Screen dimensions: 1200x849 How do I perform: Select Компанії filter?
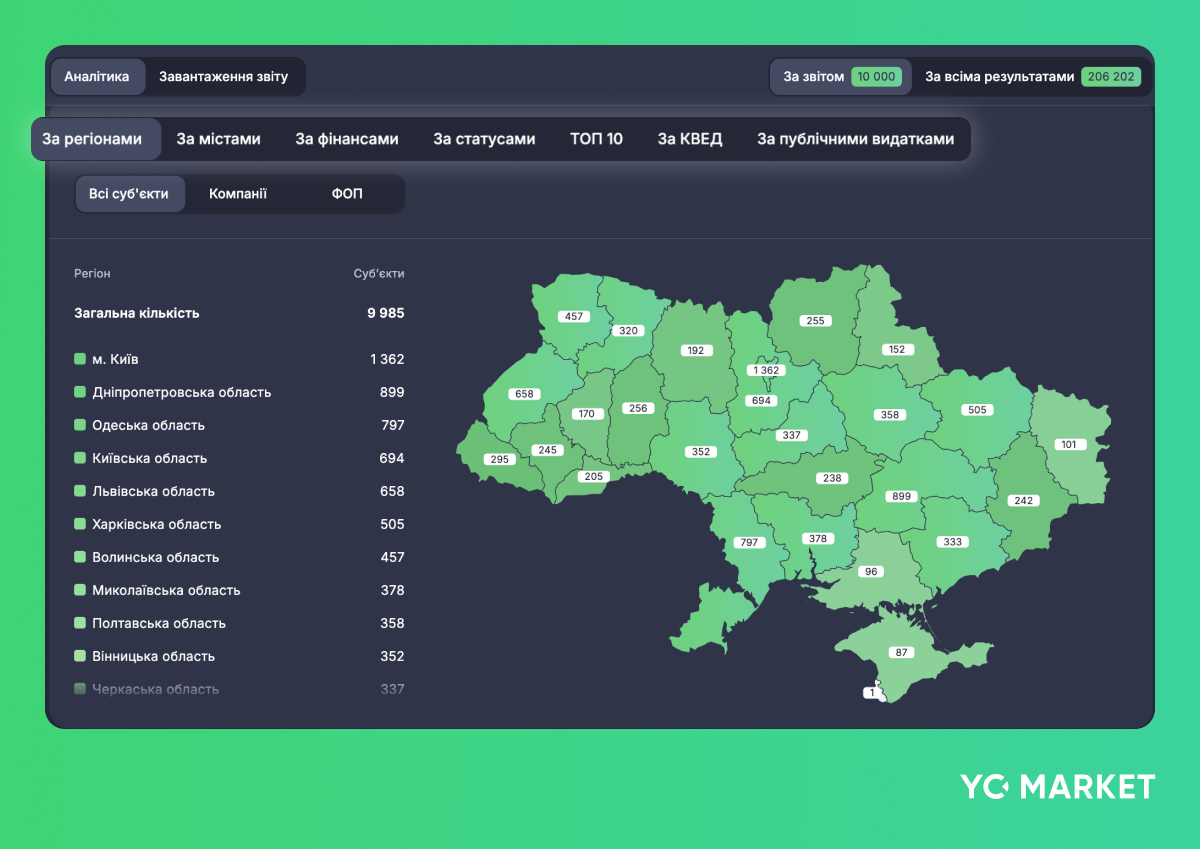click(238, 194)
